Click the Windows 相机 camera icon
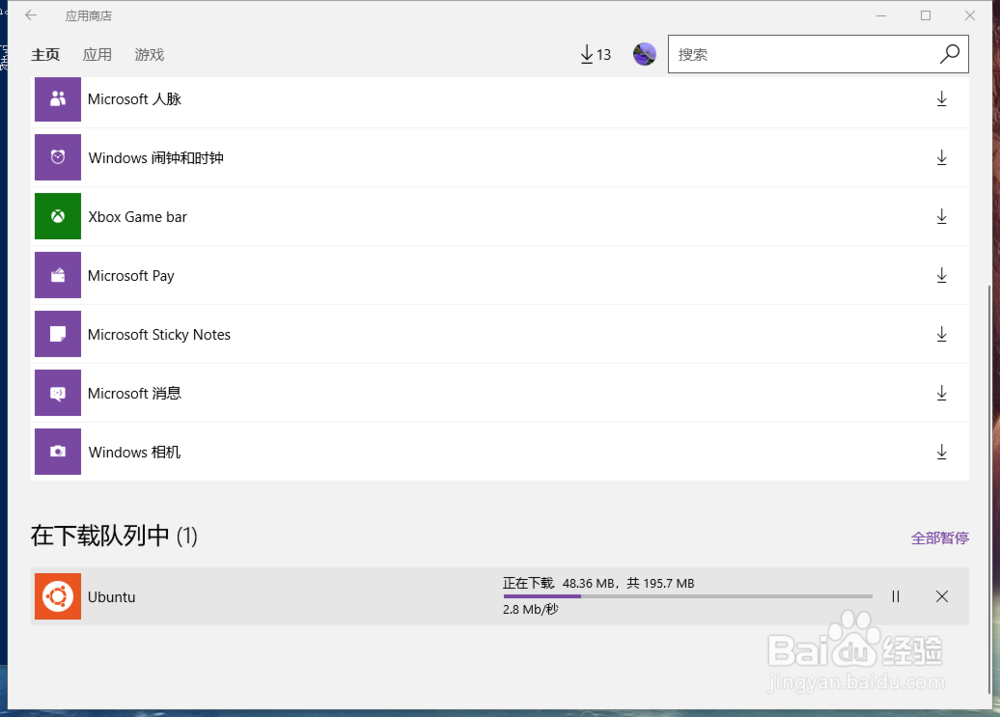Viewport: 1000px width, 717px height. point(57,452)
